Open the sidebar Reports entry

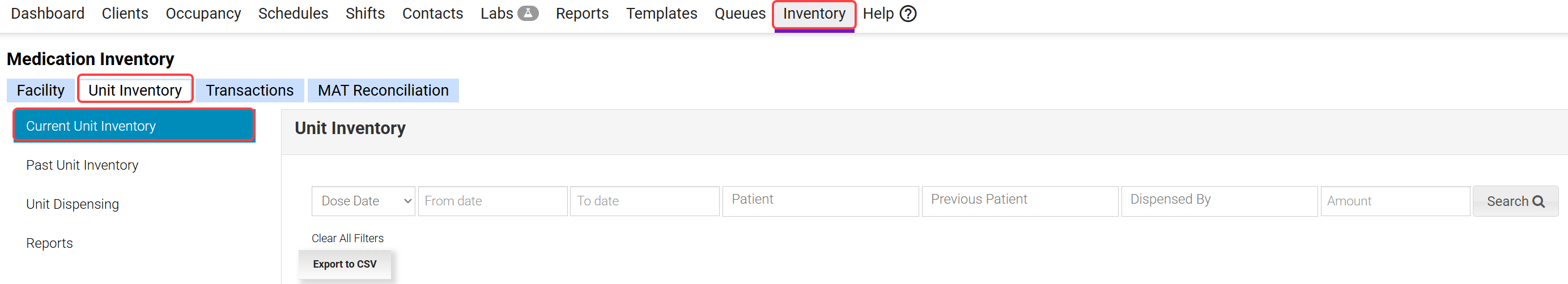click(x=49, y=243)
